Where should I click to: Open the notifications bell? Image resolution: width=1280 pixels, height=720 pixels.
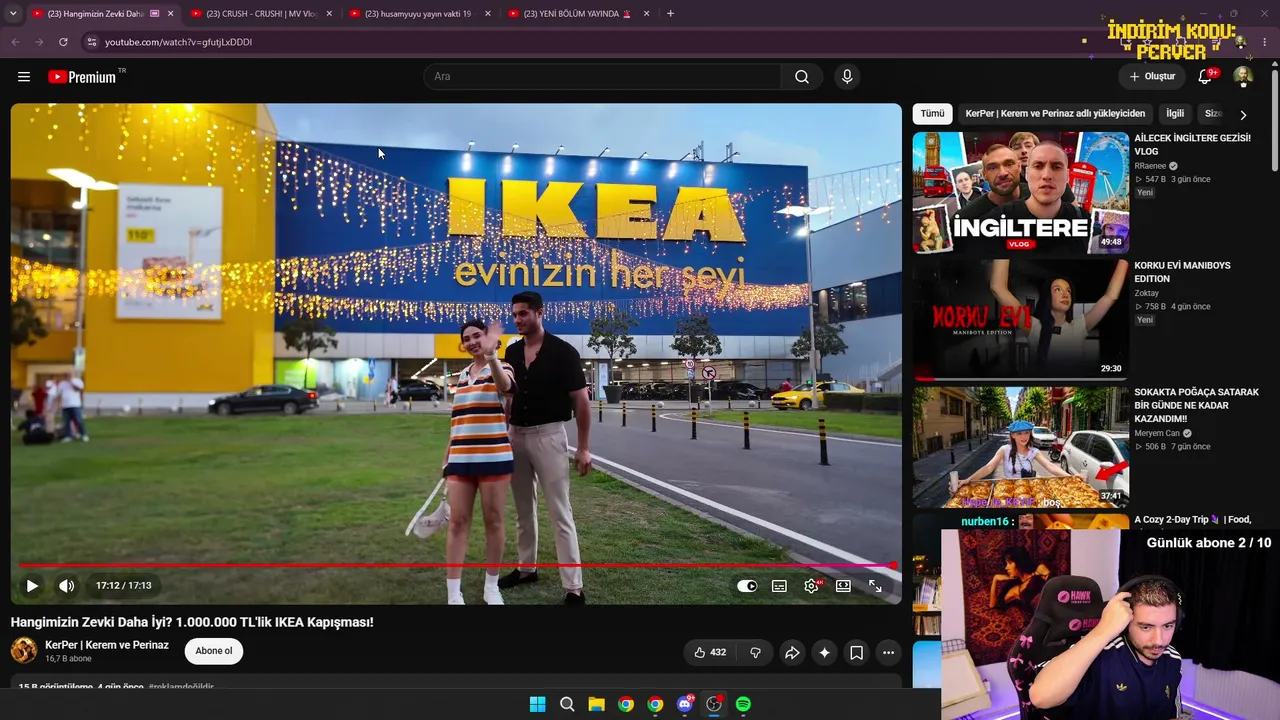tap(1205, 77)
